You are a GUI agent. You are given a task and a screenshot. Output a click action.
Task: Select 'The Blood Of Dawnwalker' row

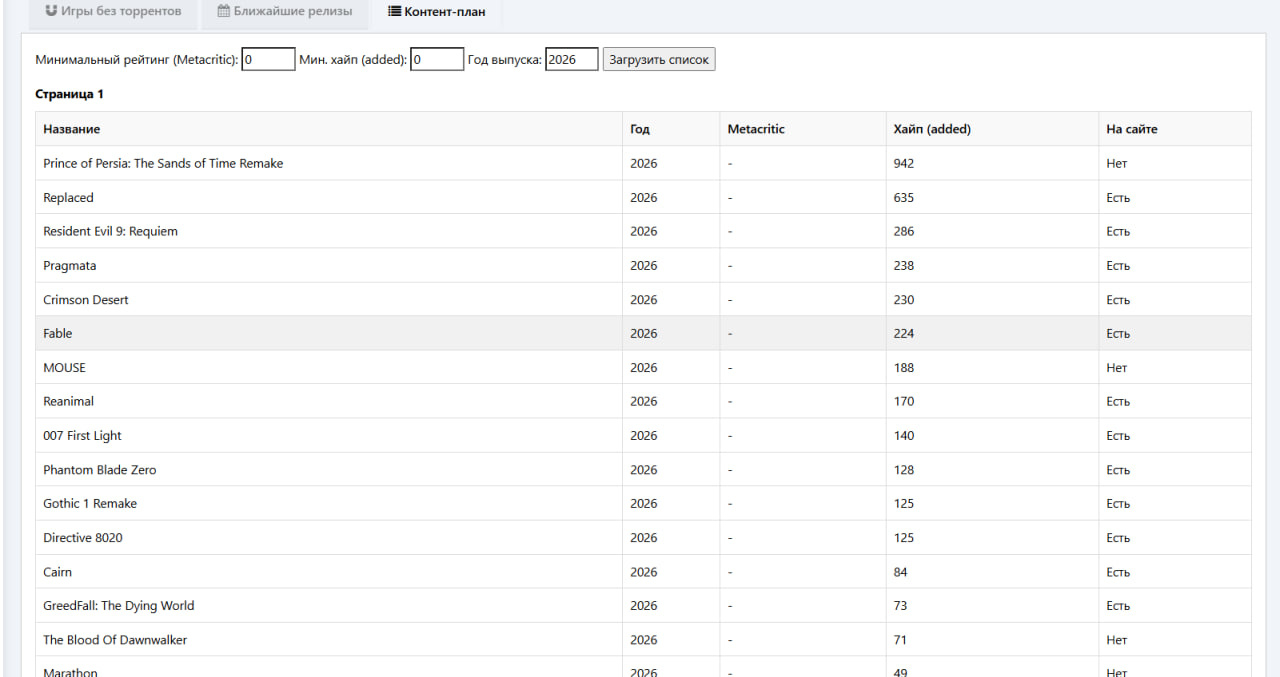pyautogui.click(x=115, y=639)
